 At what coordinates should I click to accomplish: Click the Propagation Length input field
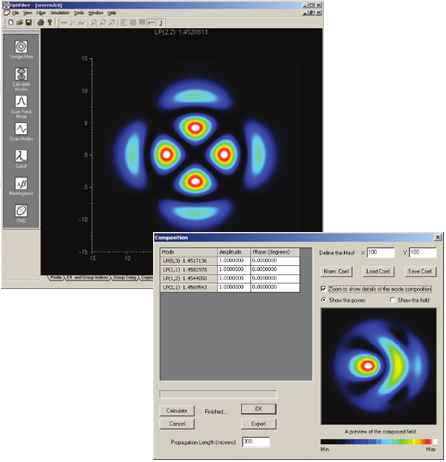coord(256,442)
